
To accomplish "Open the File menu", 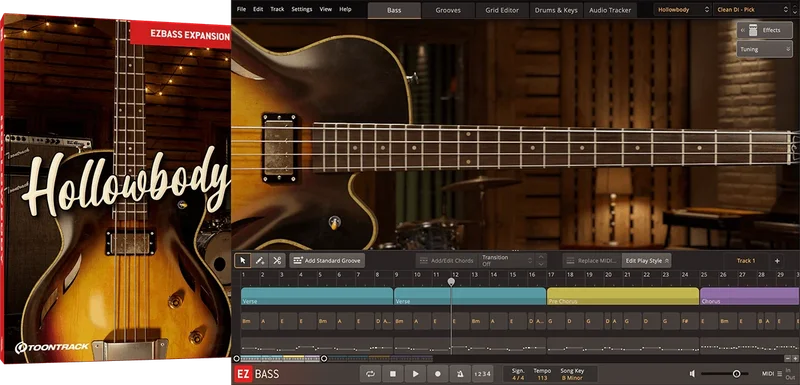I will pos(241,9).
